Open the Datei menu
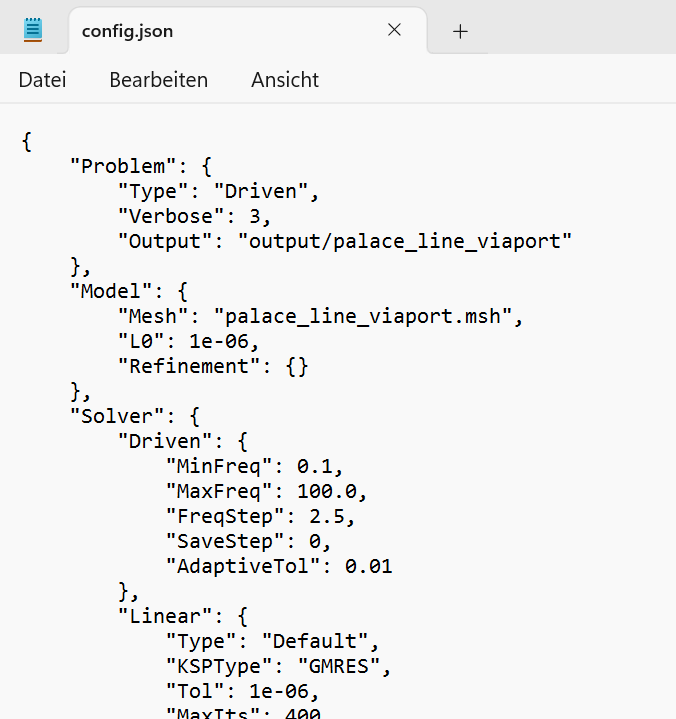Image resolution: width=676 pixels, height=719 pixels. (42, 80)
